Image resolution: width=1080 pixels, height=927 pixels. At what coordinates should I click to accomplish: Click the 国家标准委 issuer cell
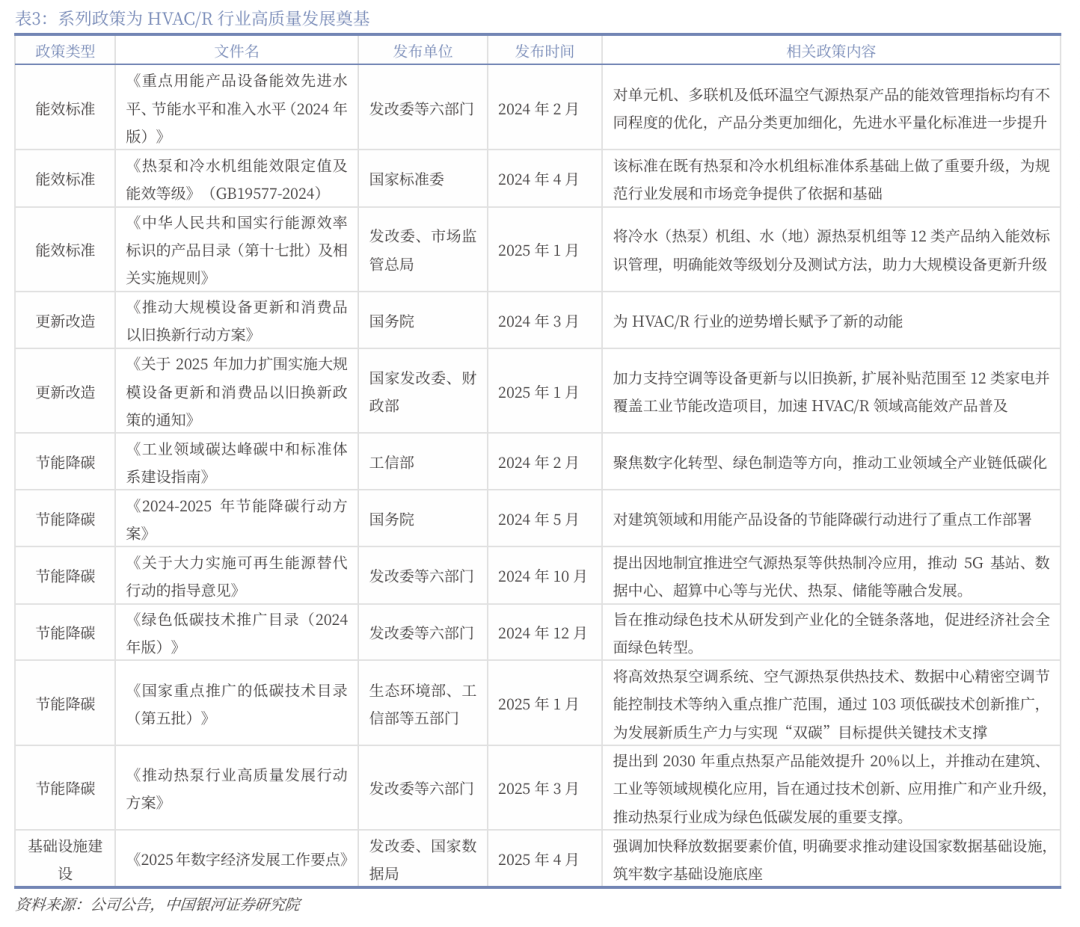[407, 179]
